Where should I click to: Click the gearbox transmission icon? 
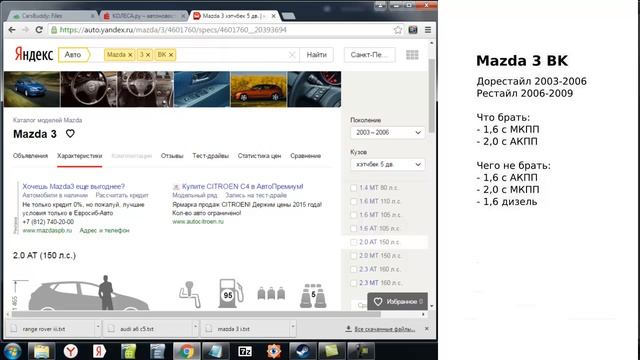coord(190,294)
